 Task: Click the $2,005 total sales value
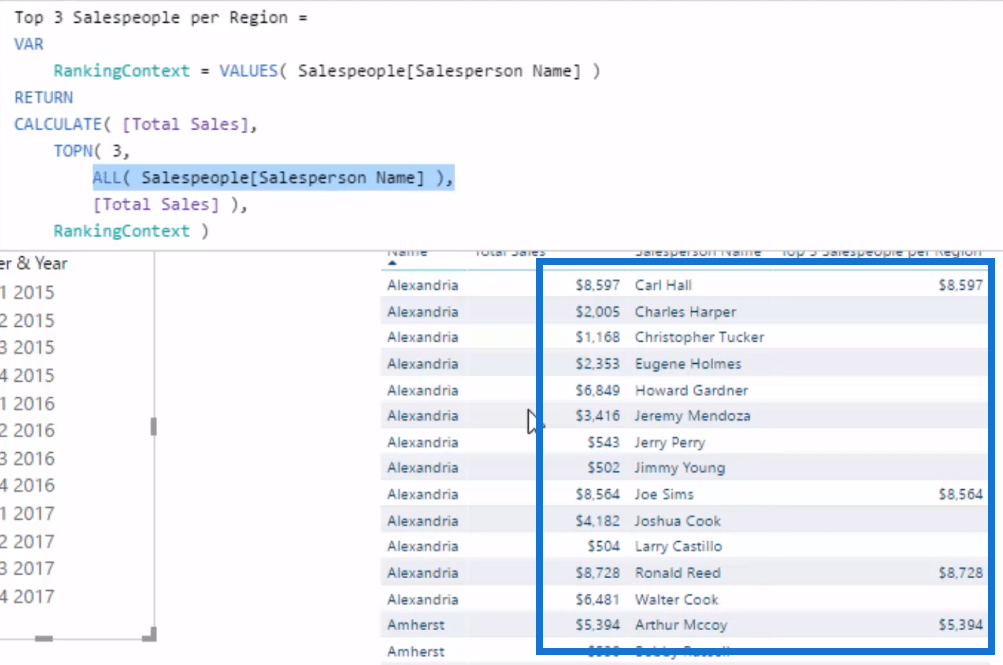click(597, 312)
